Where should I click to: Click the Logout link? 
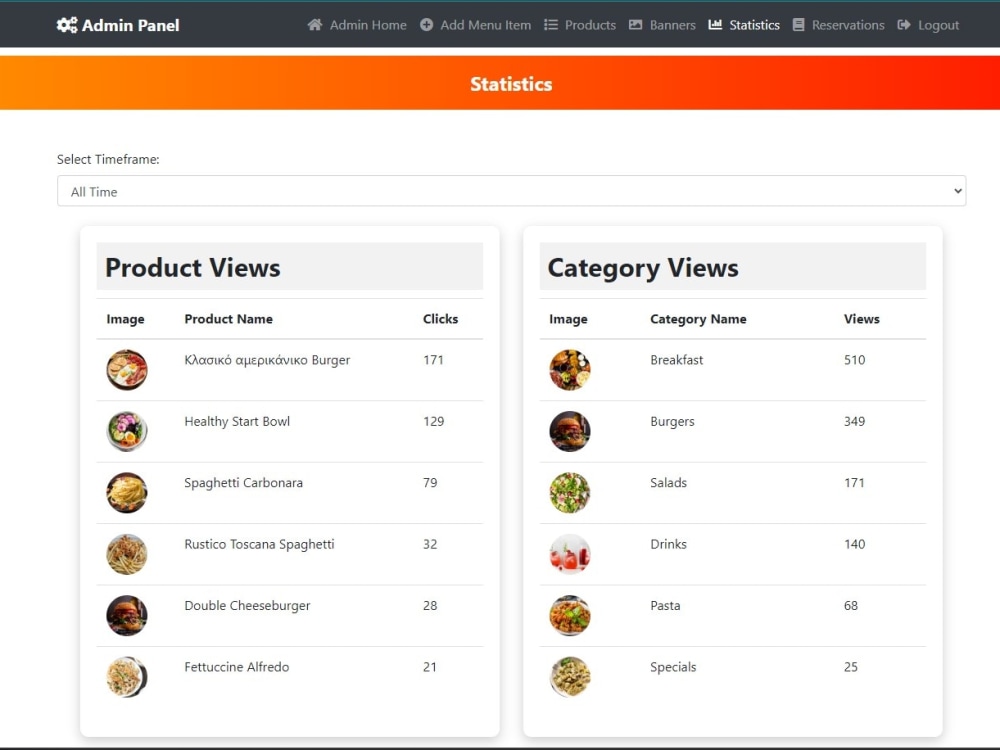pos(937,25)
